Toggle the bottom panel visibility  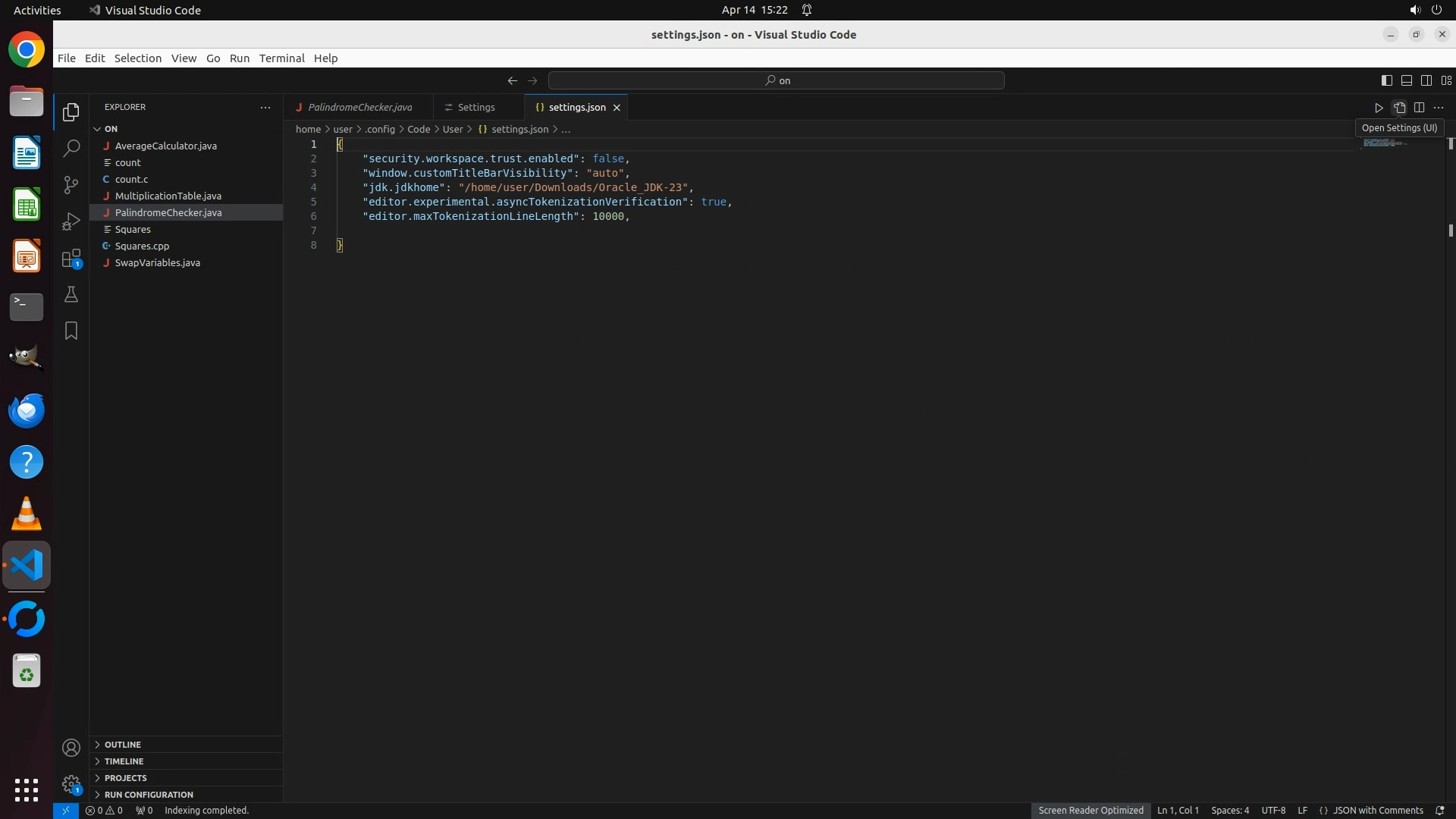1406,80
